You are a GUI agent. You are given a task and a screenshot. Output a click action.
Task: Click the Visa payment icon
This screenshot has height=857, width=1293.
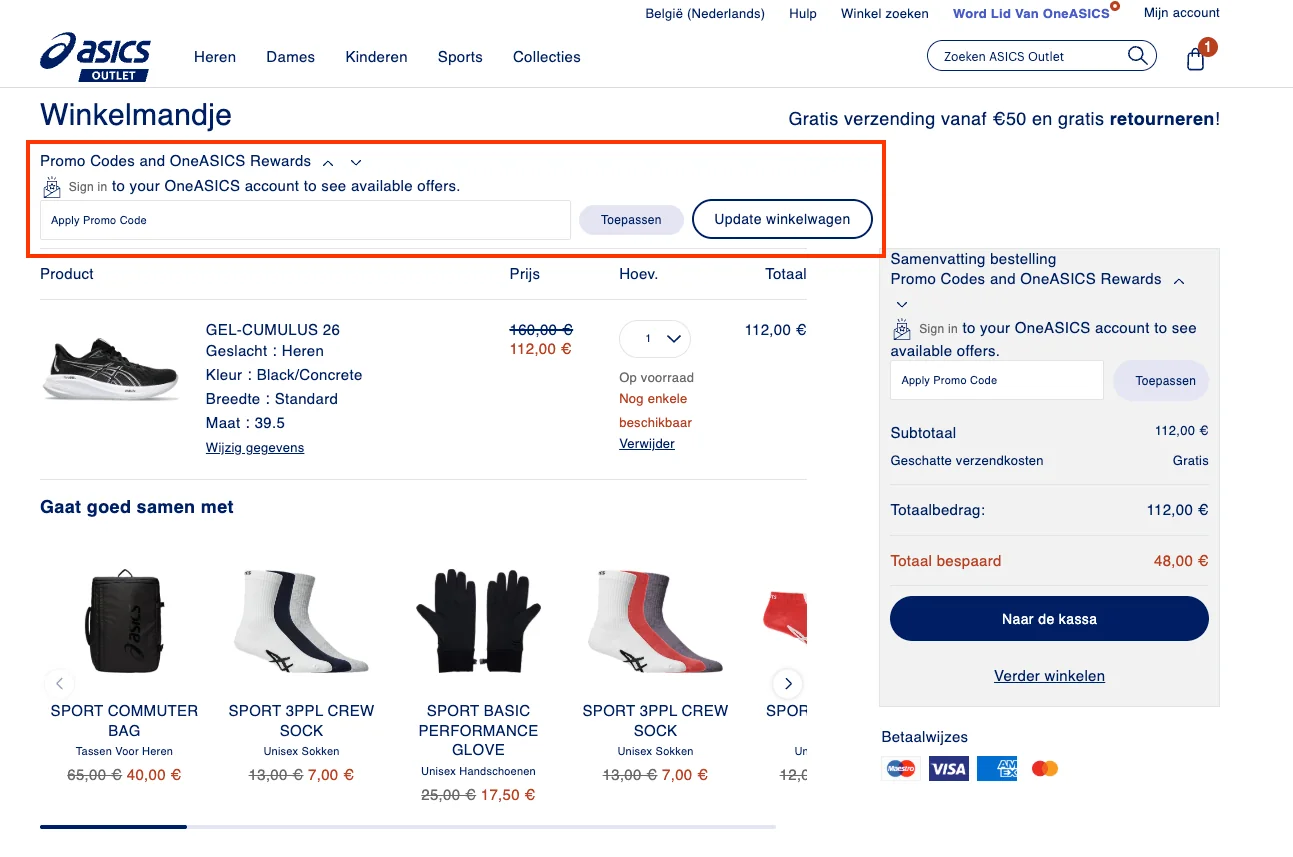[948, 767]
